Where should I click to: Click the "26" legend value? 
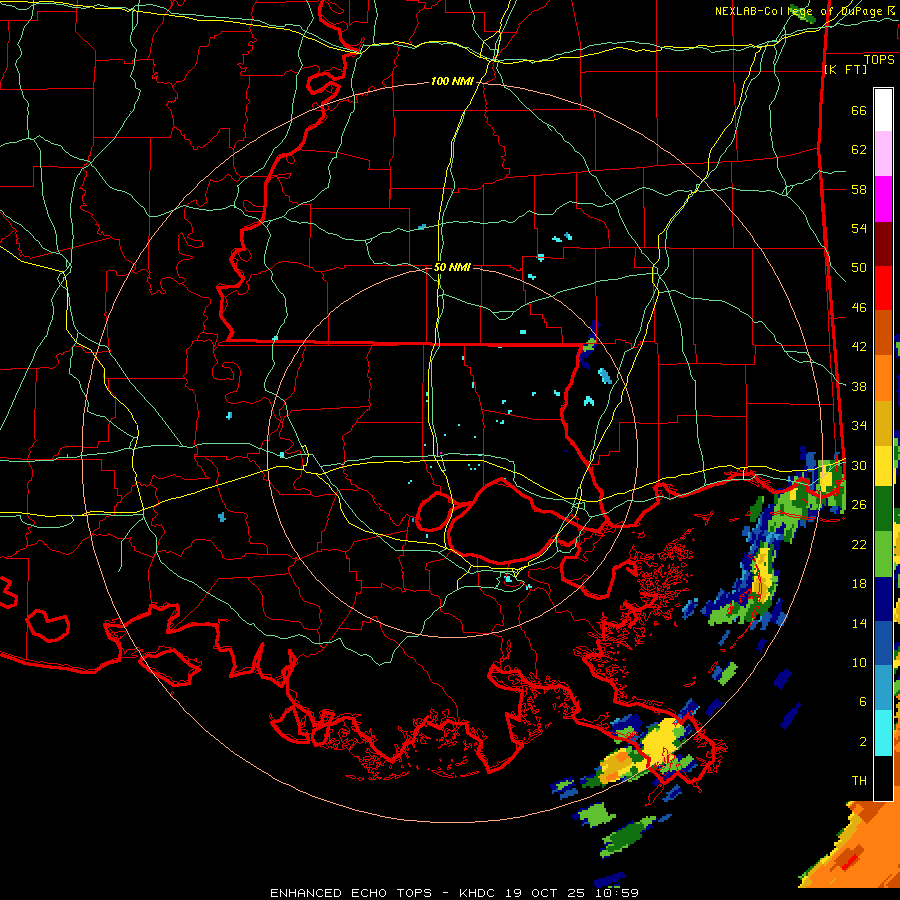(859, 505)
